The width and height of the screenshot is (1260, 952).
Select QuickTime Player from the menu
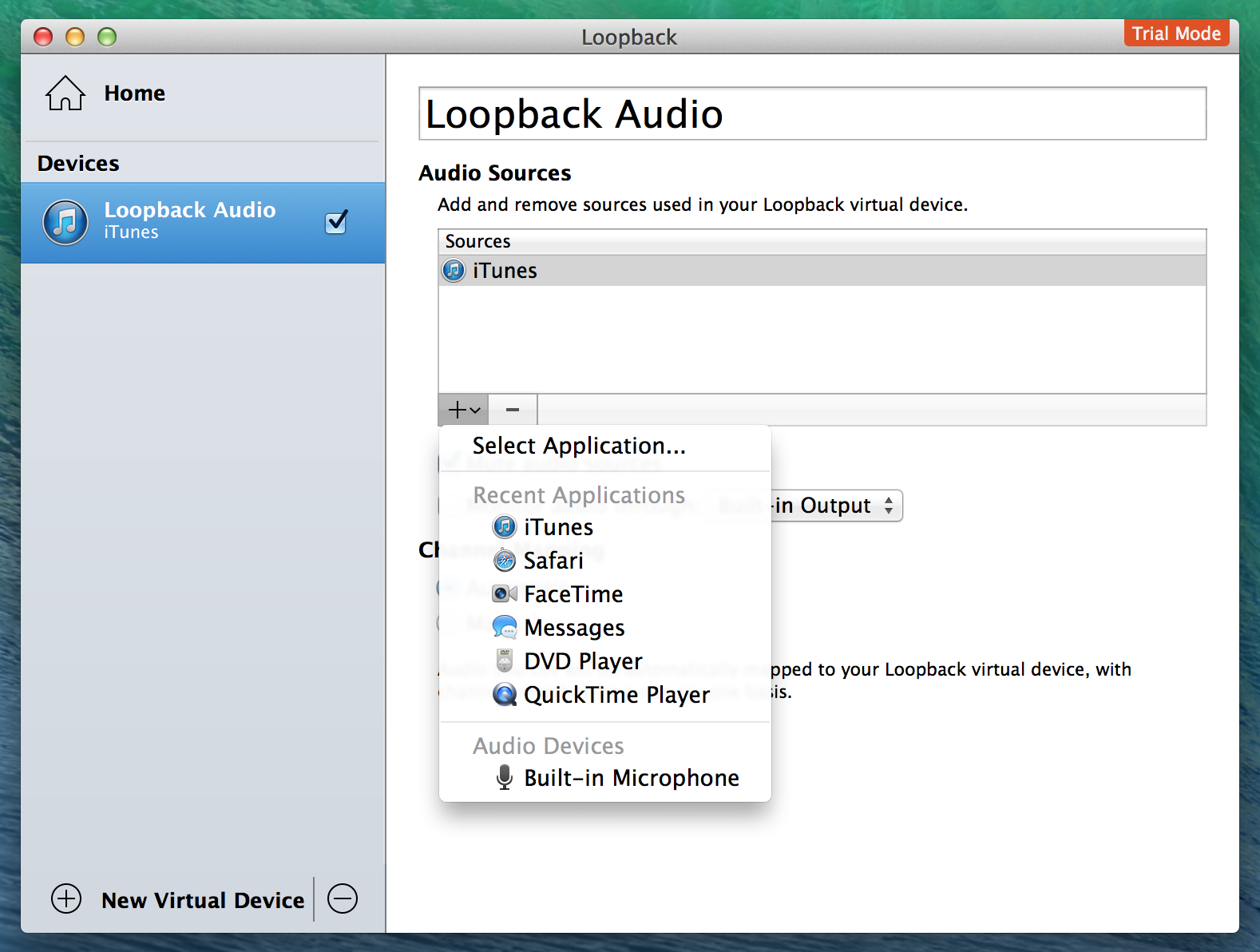coord(605,695)
